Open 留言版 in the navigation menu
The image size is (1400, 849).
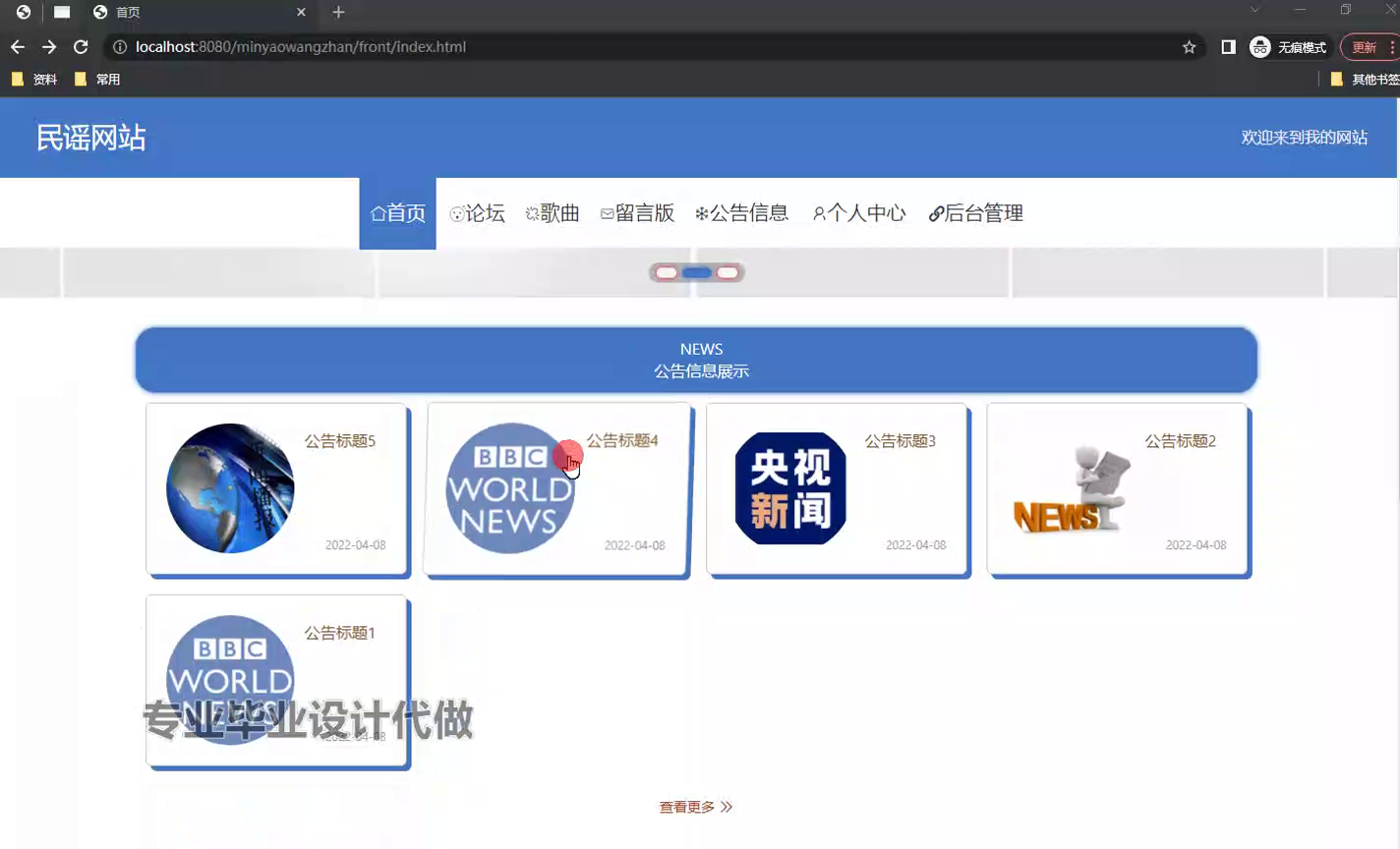pos(637,213)
